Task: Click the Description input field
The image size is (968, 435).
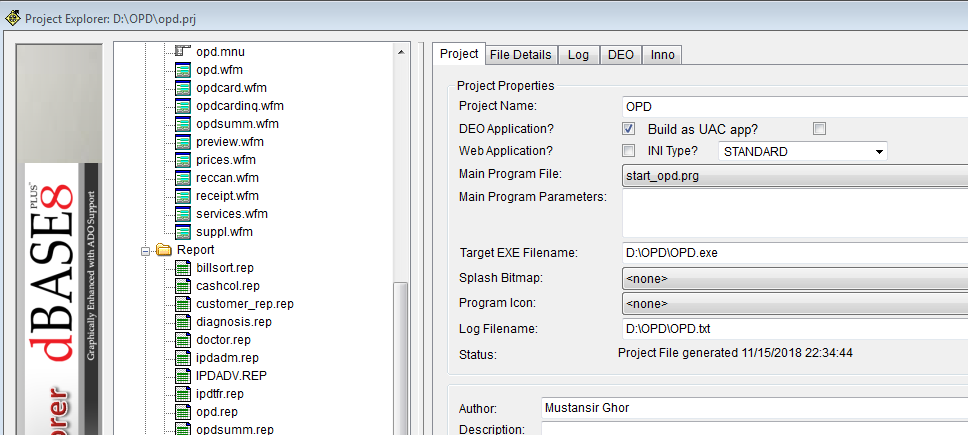Action: (754, 429)
